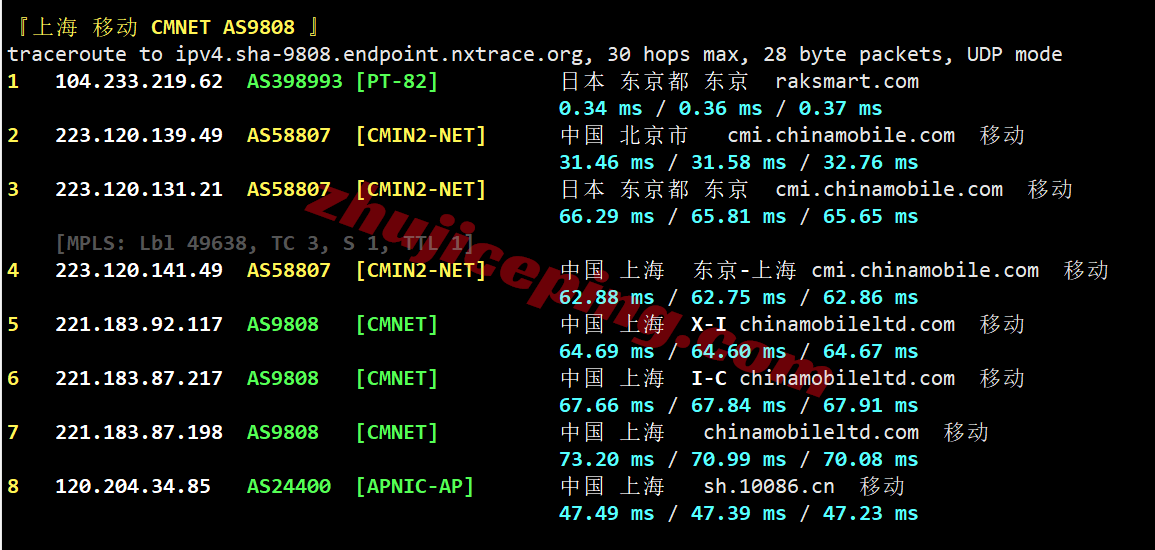Click hop number 8
The height and width of the screenshot is (550, 1155).
(13, 486)
